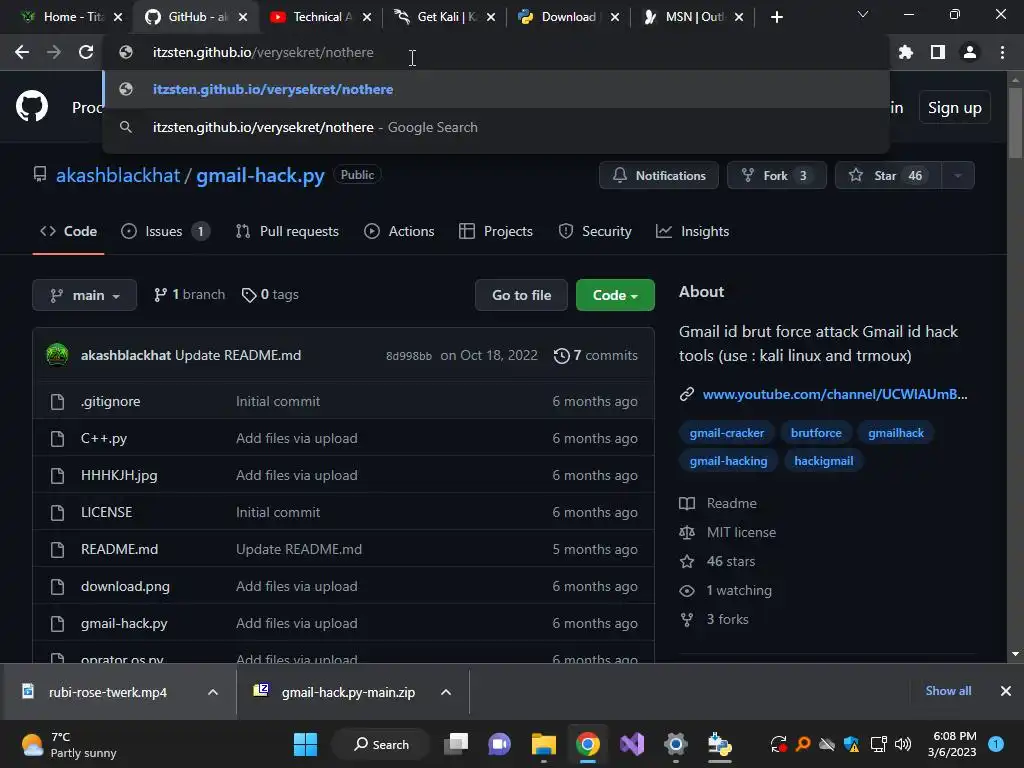Expand the green Code dropdown
Image resolution: width=1024 pixels, height=768 pixels.
pos(615,295)
